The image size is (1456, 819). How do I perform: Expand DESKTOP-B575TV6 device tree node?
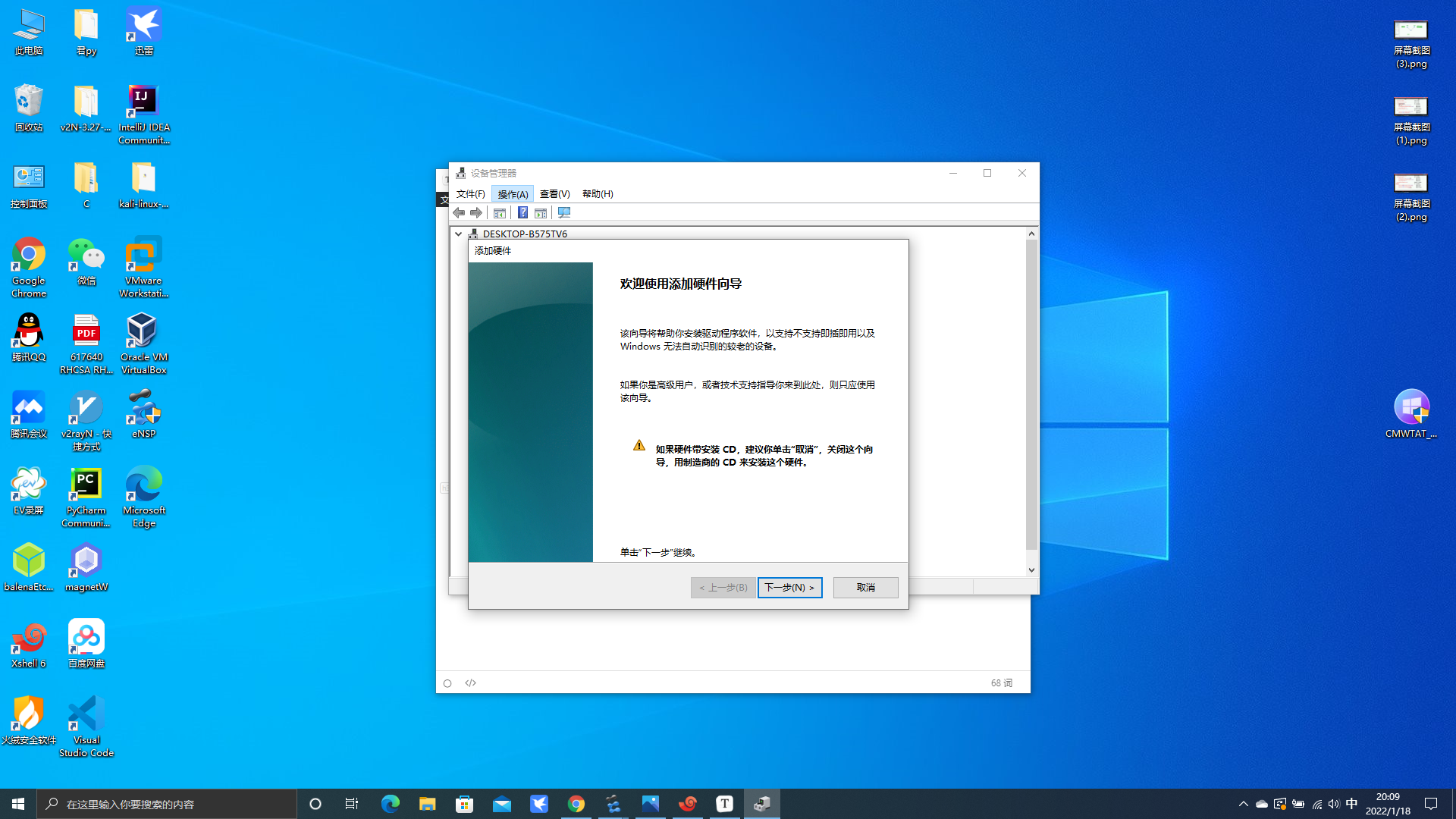[459, 233]
